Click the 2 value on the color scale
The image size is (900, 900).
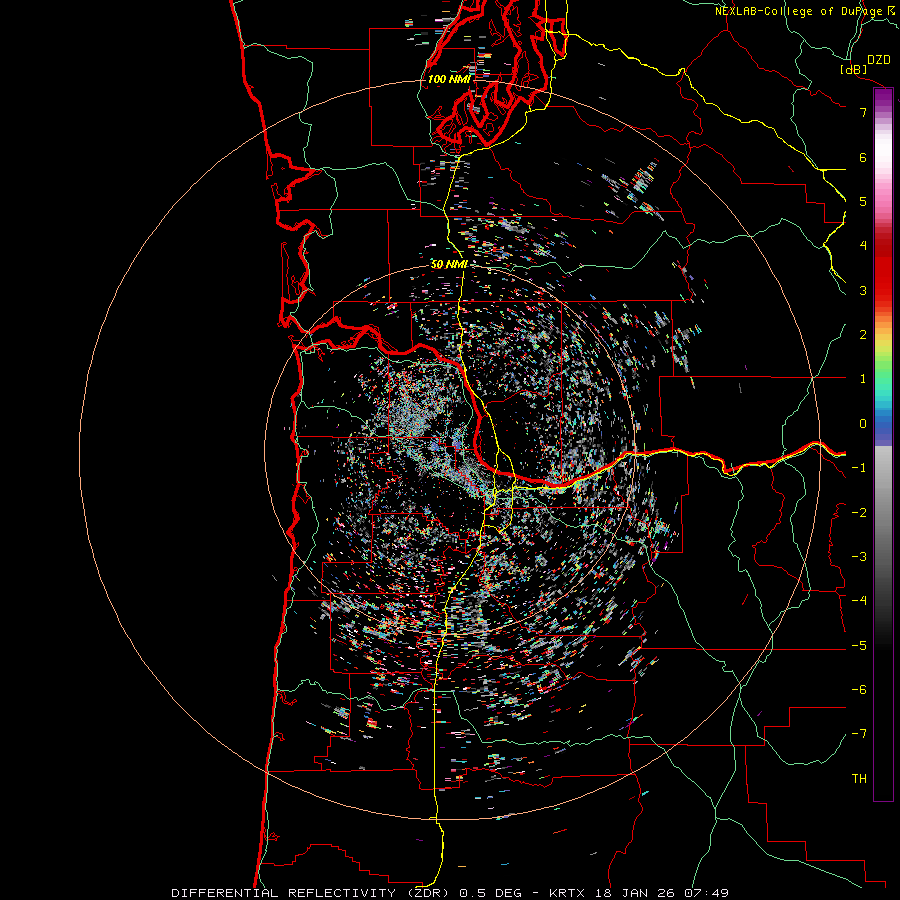pos(863,335)
